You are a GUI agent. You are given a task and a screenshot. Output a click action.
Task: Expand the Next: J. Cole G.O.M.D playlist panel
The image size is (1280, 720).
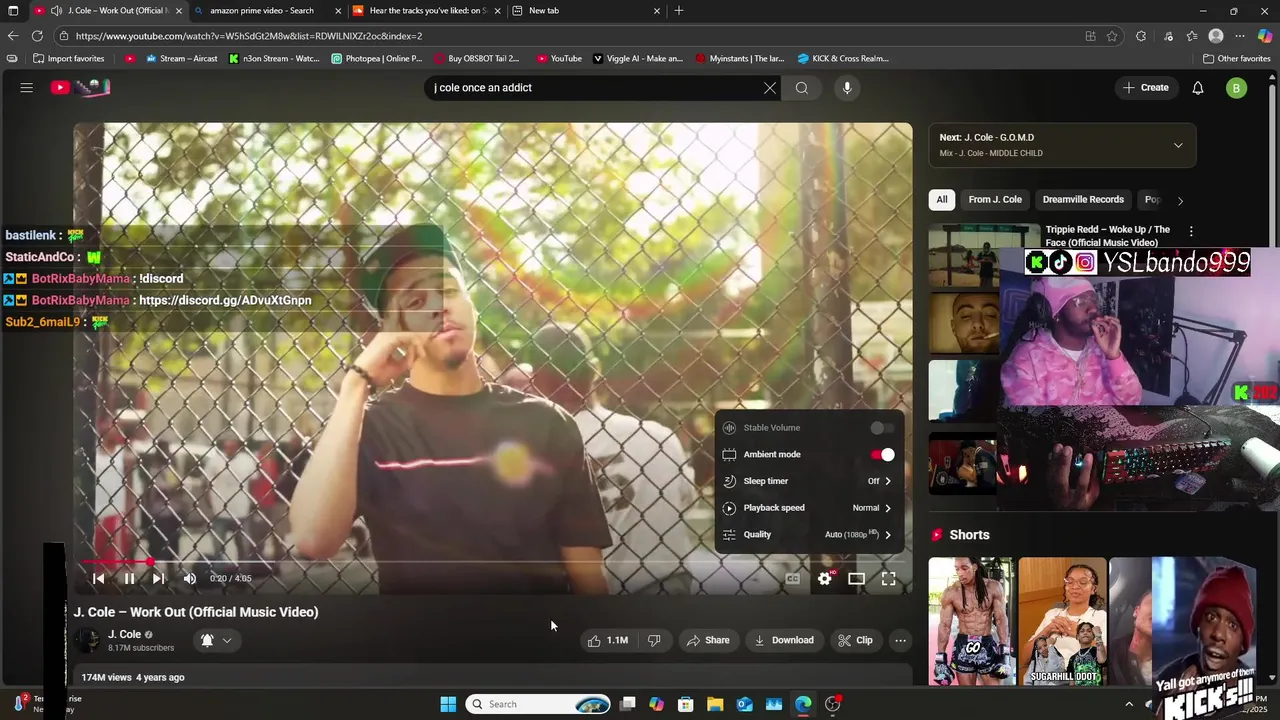coord(1062,145)
